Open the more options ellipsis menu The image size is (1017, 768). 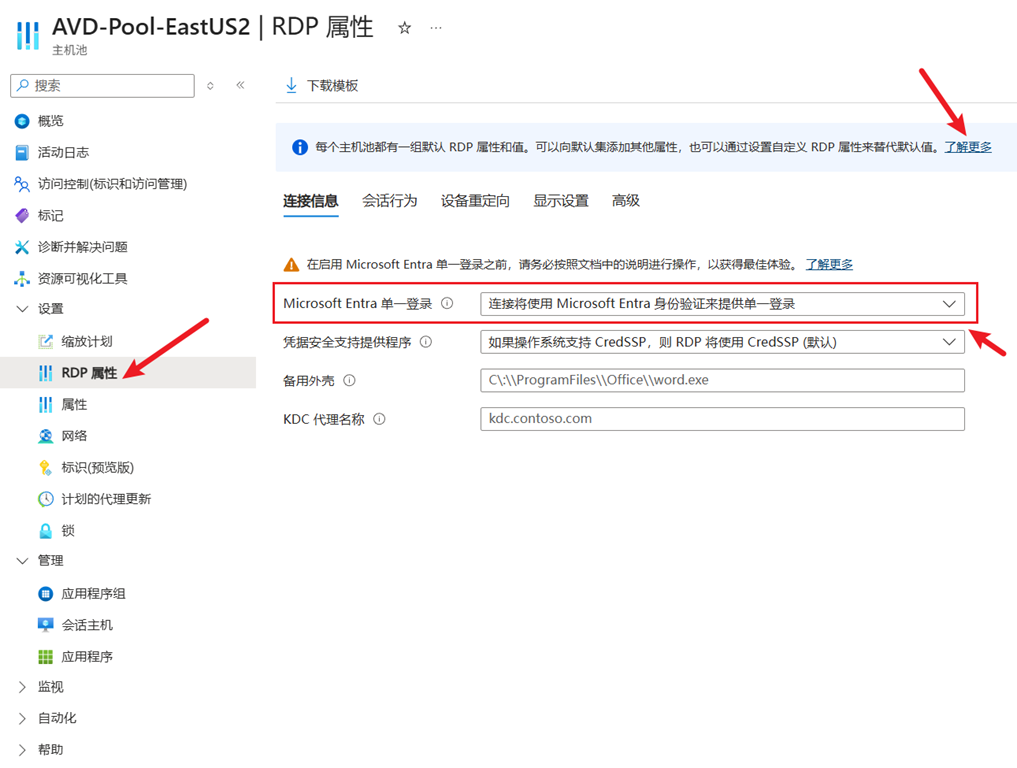point(436,28)
